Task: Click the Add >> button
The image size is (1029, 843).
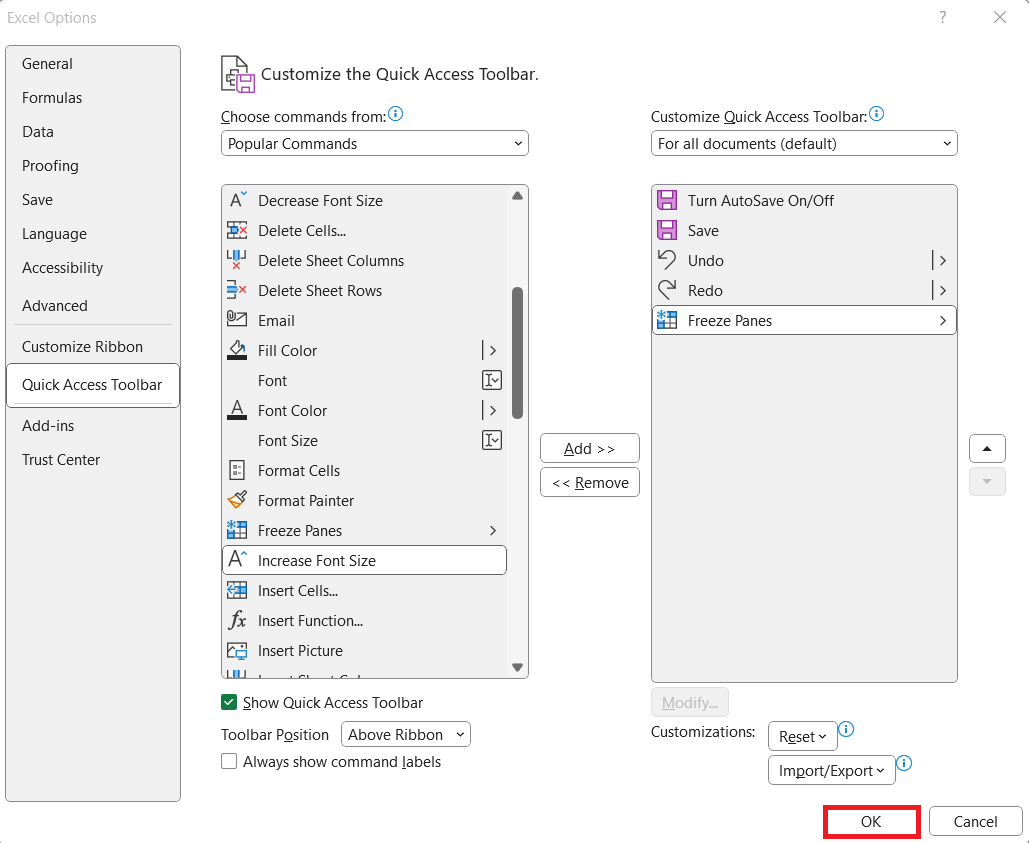Action: (x=590, y=449)
